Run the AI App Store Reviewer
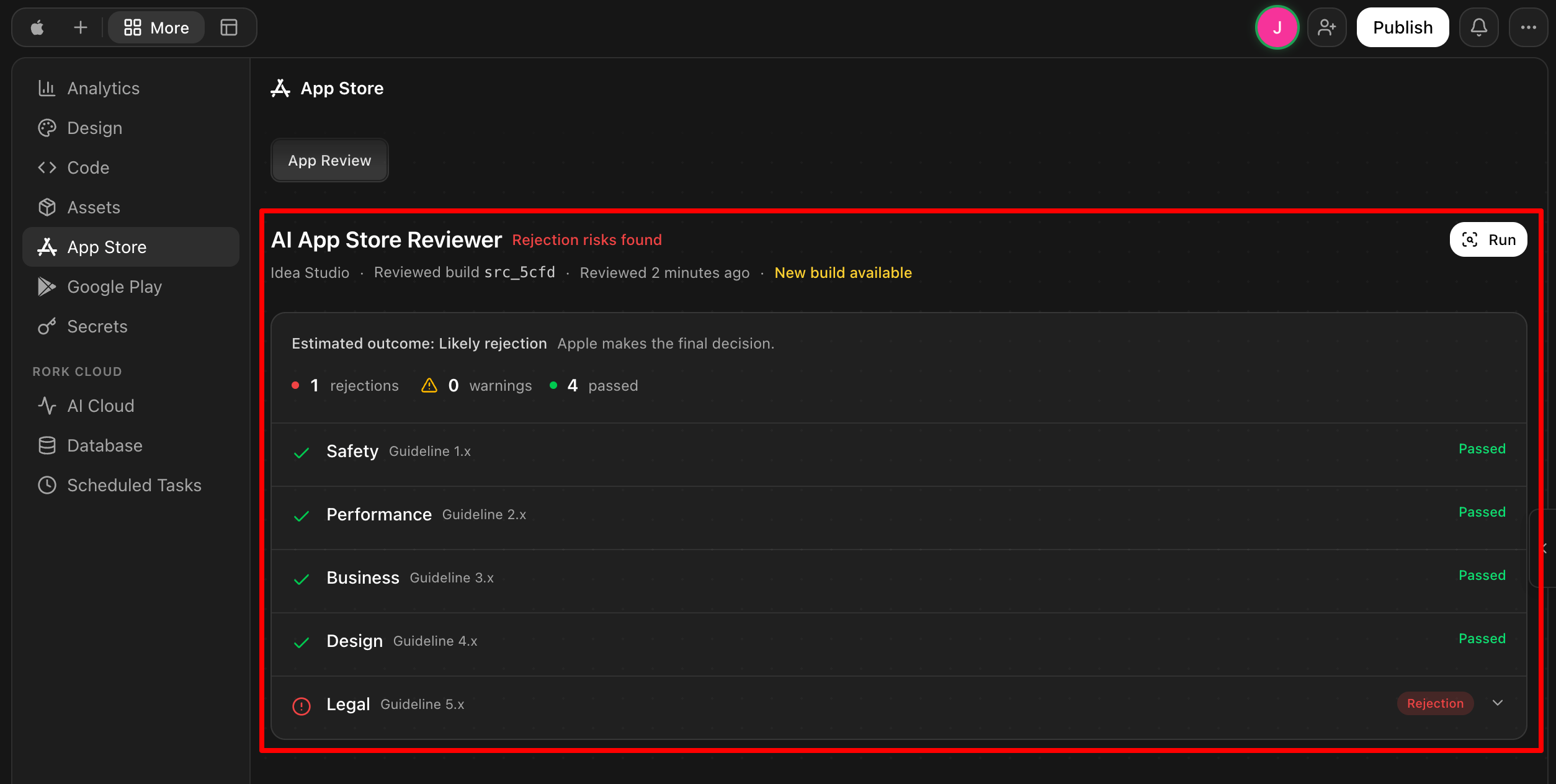This screenshot has width=1556, height=784. 1488,239
